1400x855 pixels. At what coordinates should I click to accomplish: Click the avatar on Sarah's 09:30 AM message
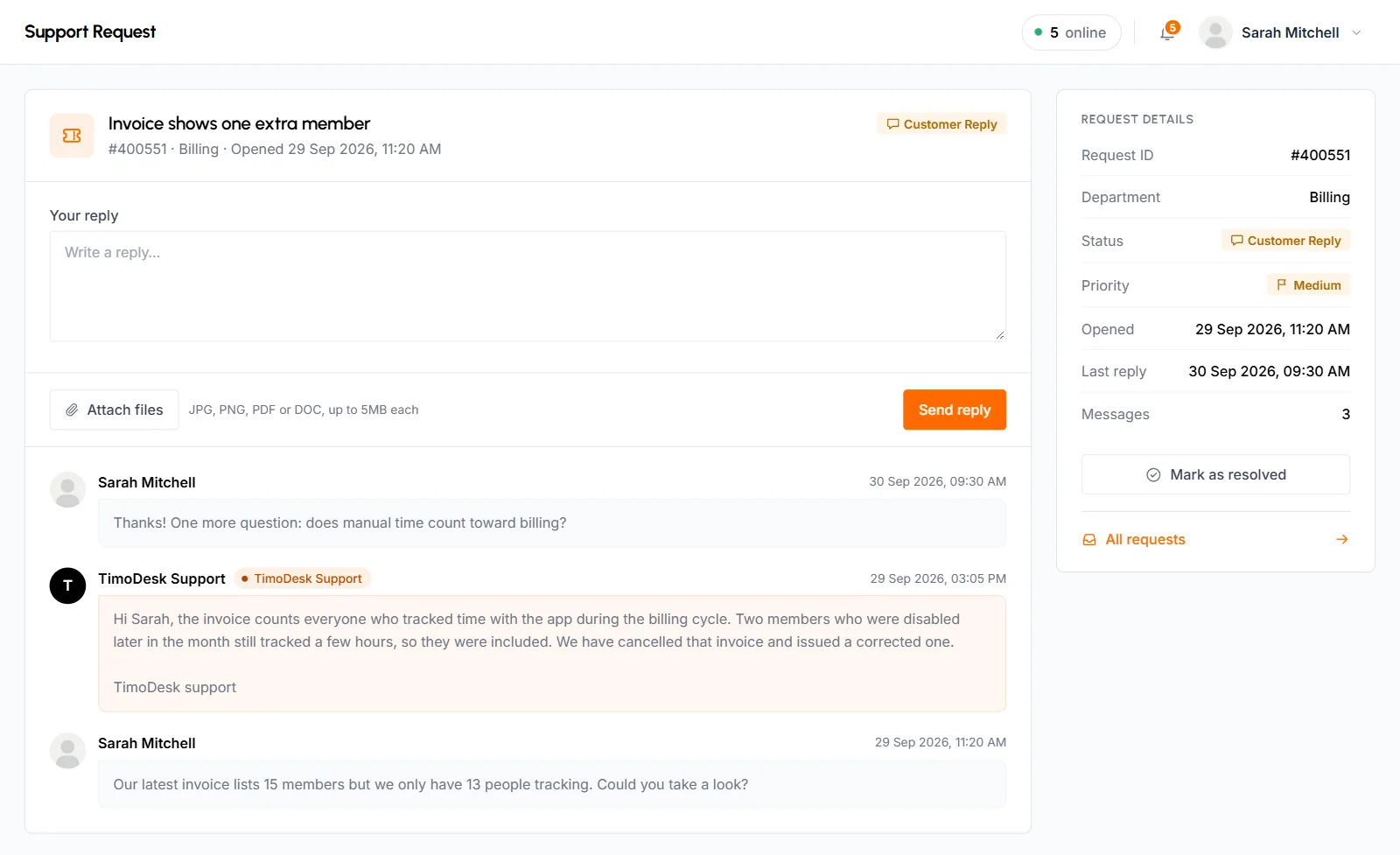[67, 490]
